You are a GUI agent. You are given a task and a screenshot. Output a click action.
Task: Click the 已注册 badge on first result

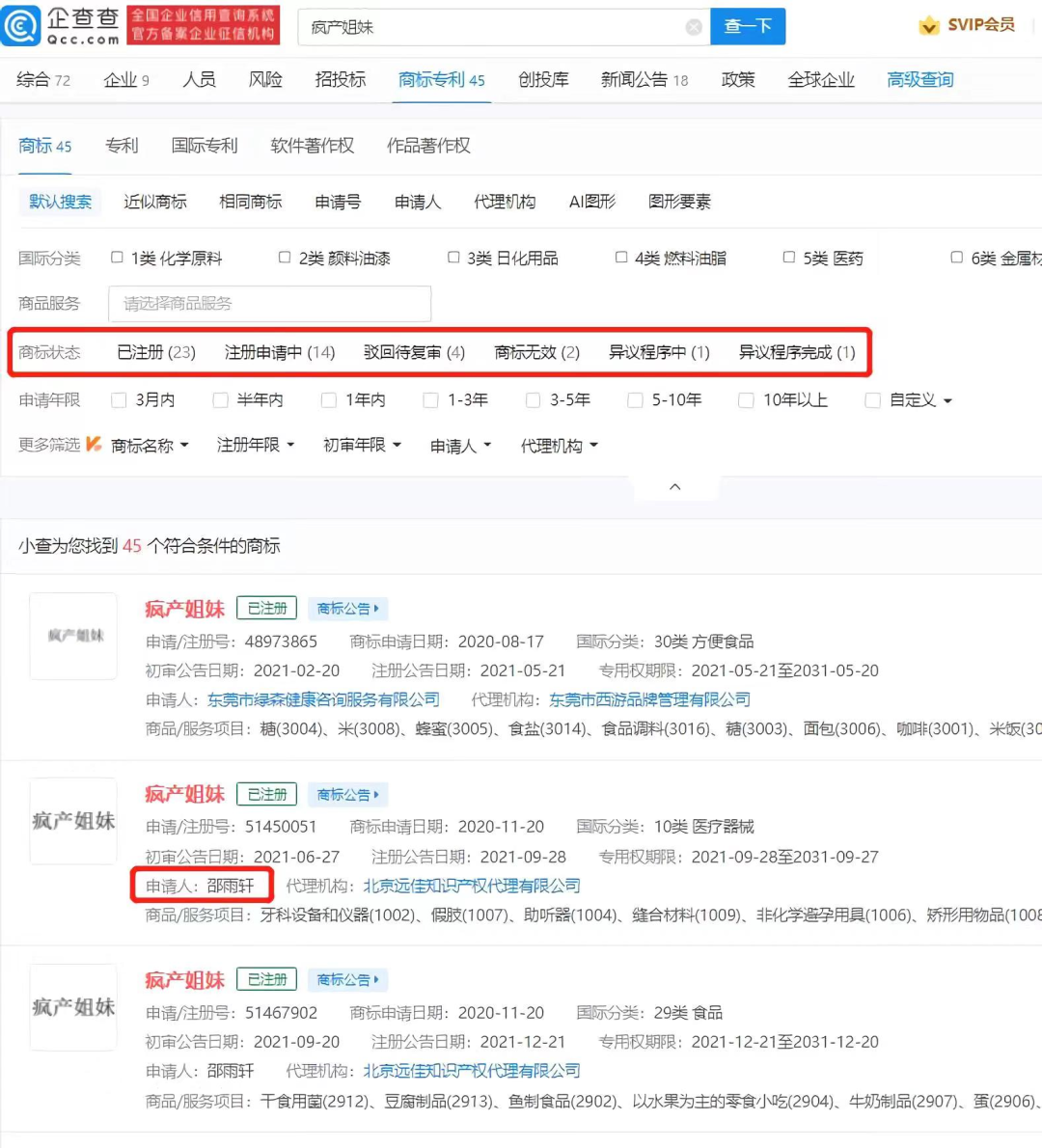click(x=266, y=608)
